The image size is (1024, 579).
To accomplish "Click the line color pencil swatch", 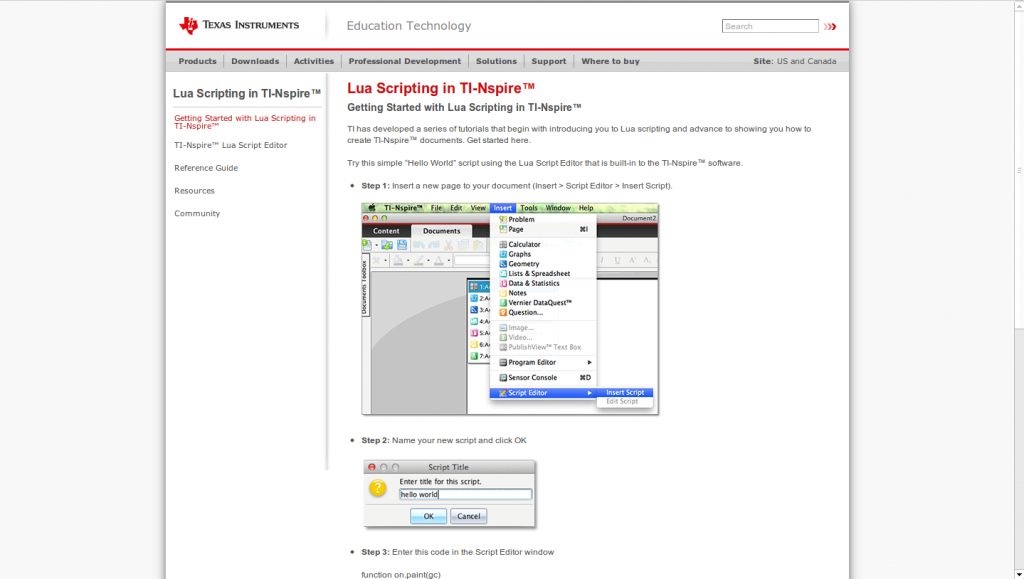I will 419,260.
